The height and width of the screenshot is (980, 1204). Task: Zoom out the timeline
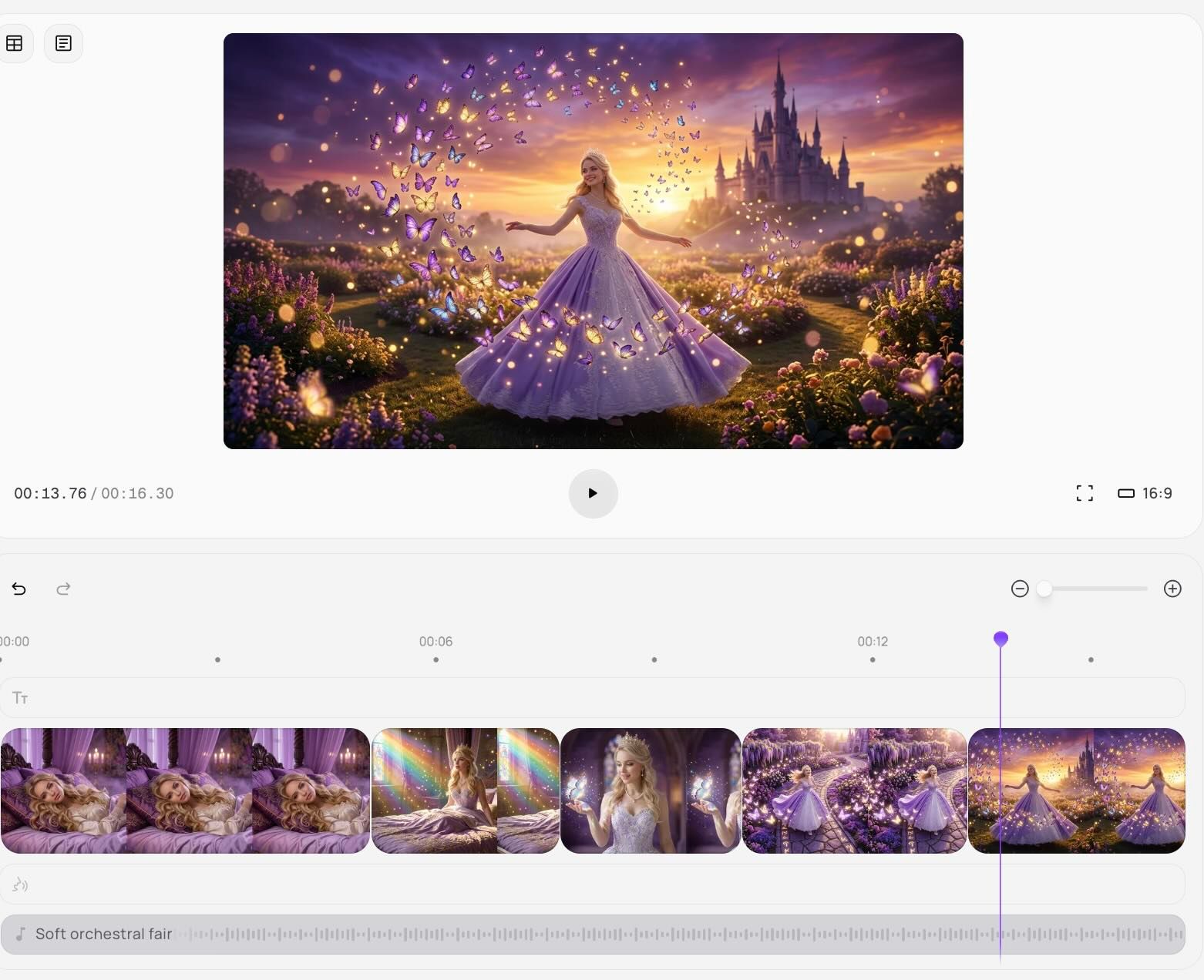coord(1020,589)
